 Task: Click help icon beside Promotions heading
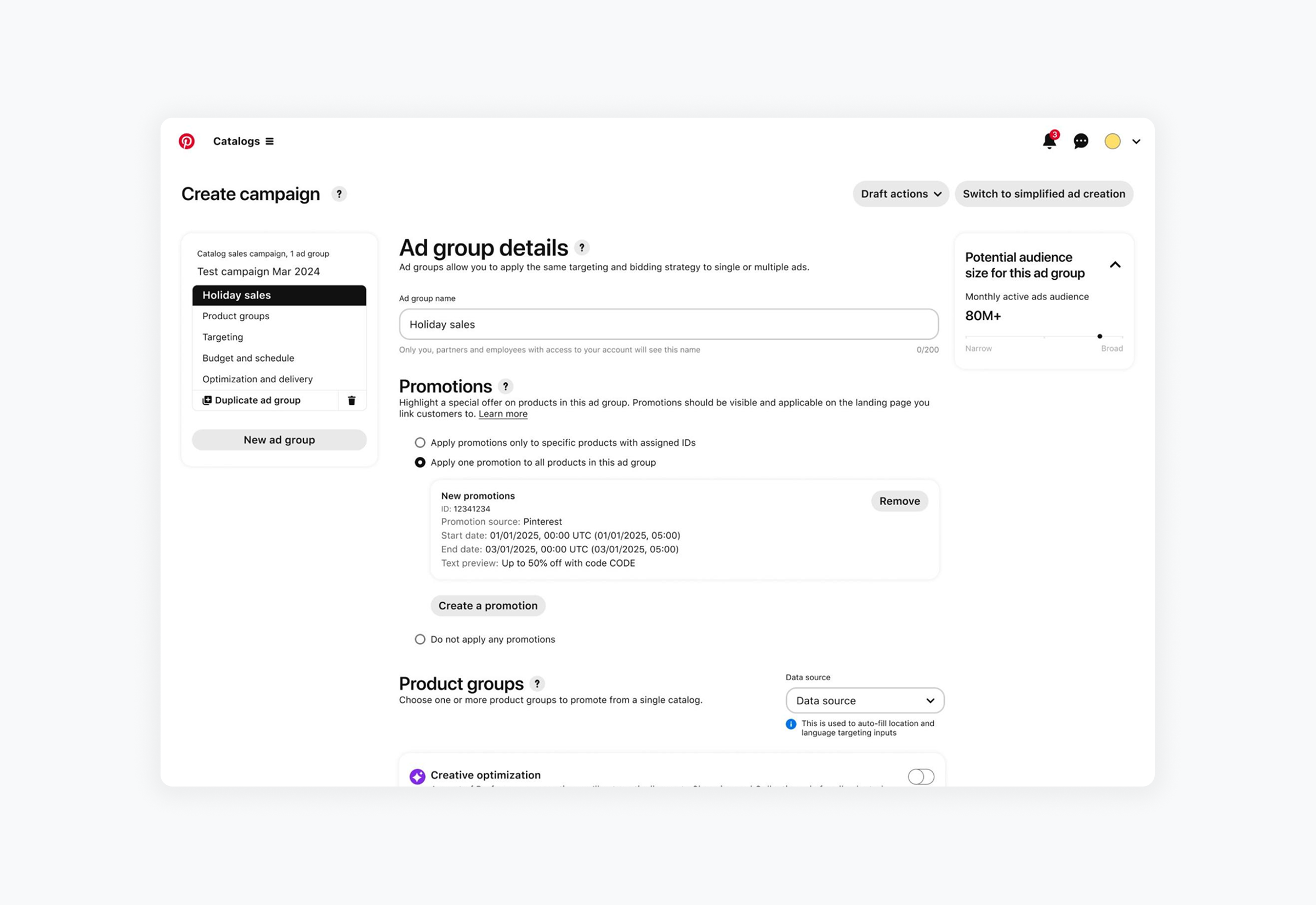pos(505,386)
